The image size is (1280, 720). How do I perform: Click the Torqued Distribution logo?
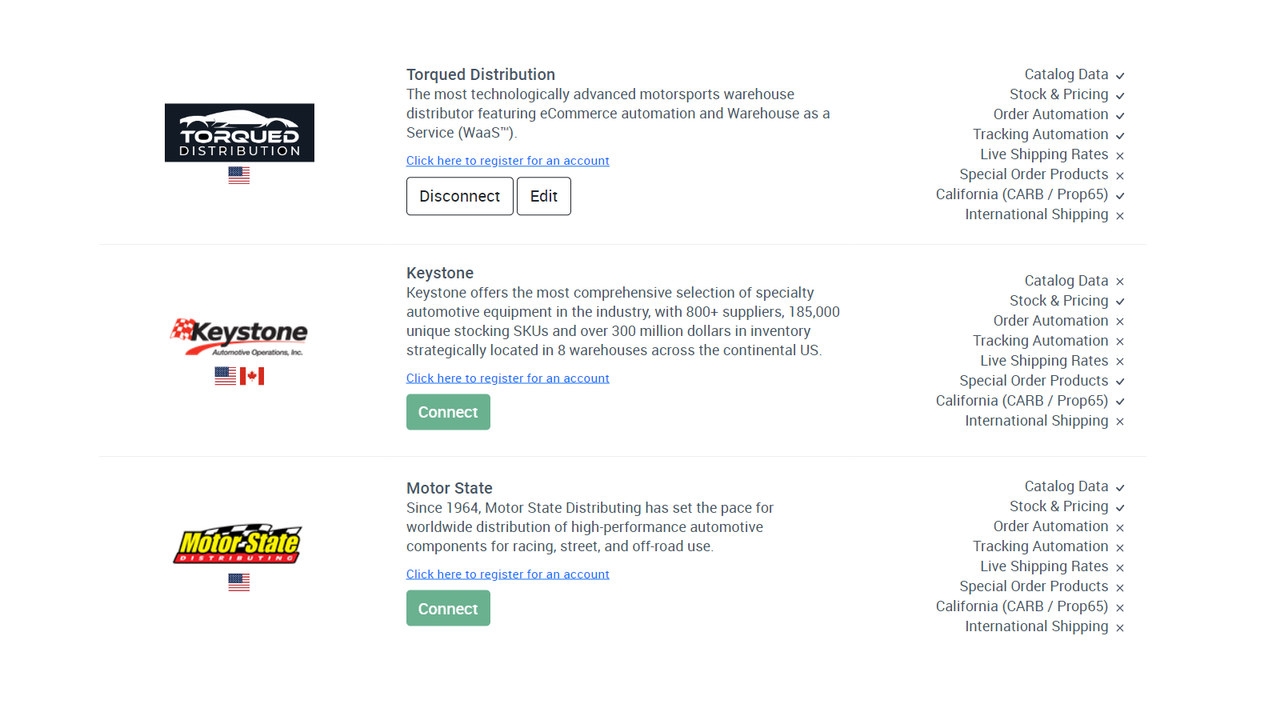click(x=239, y=131)
